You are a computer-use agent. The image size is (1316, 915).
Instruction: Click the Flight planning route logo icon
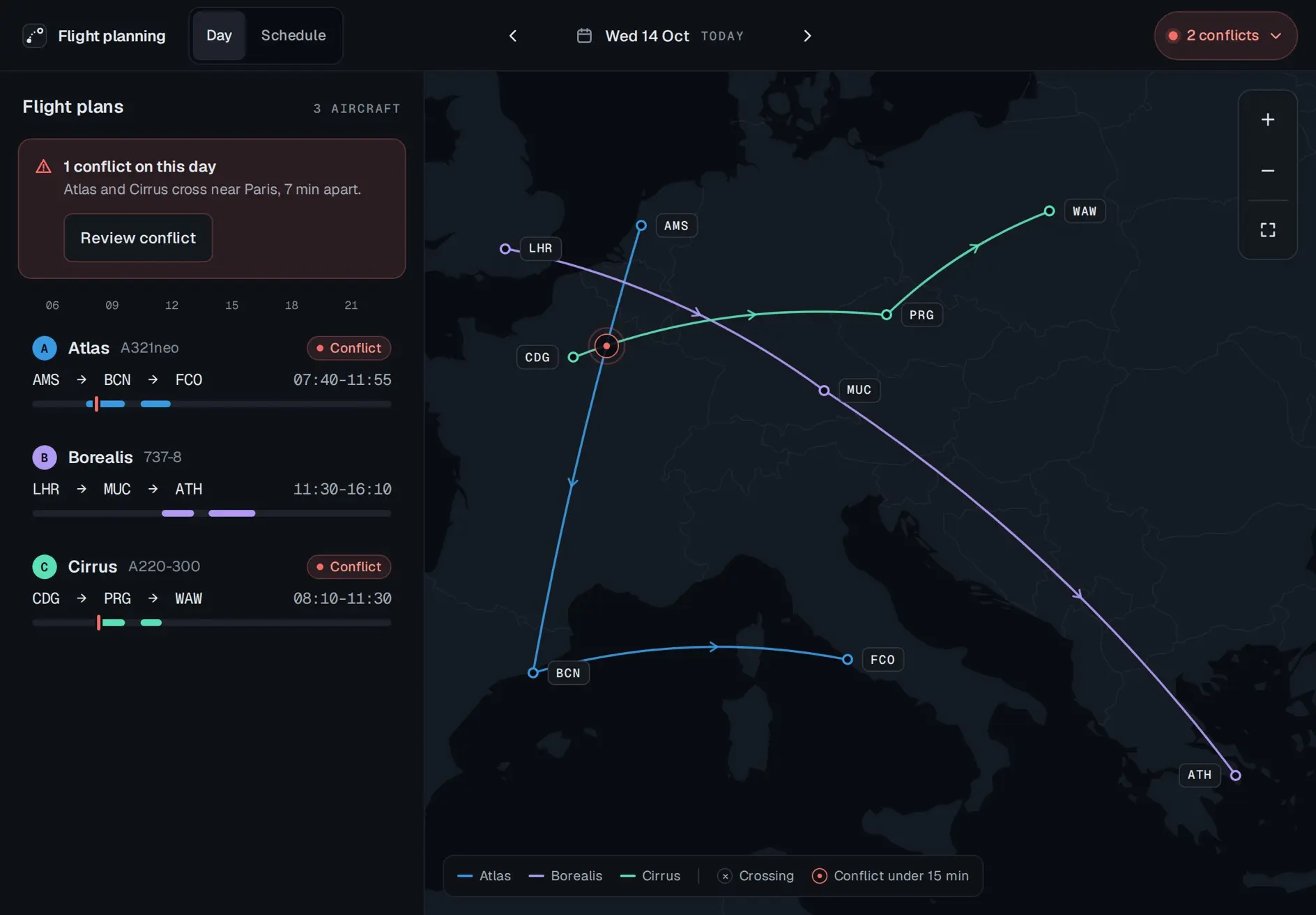click(x=35, y=36)
